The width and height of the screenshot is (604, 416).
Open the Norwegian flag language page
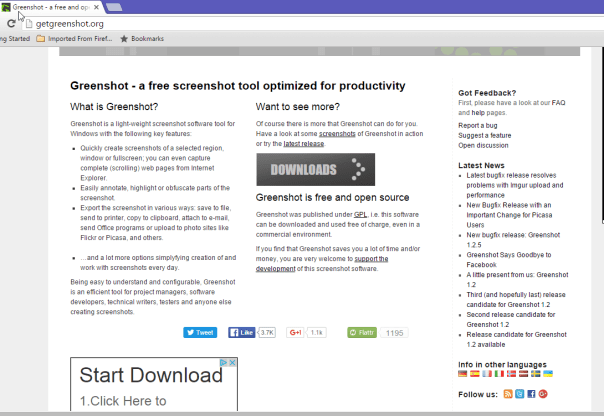[x=511, y=374]
